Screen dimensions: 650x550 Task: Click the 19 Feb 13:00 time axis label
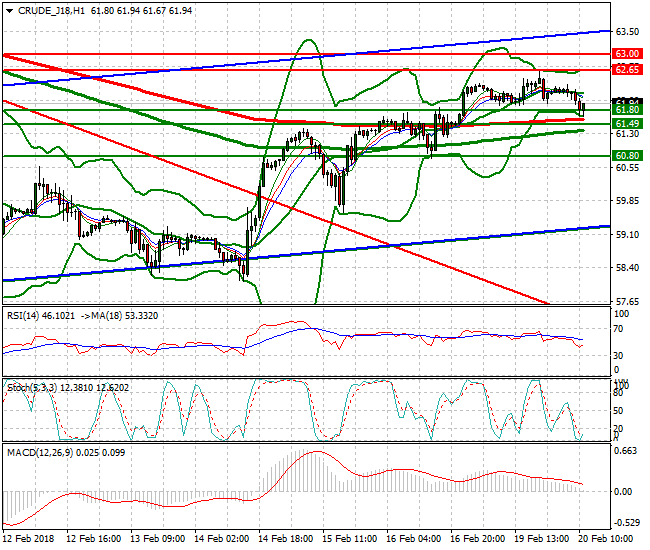[x=541, y=539]
